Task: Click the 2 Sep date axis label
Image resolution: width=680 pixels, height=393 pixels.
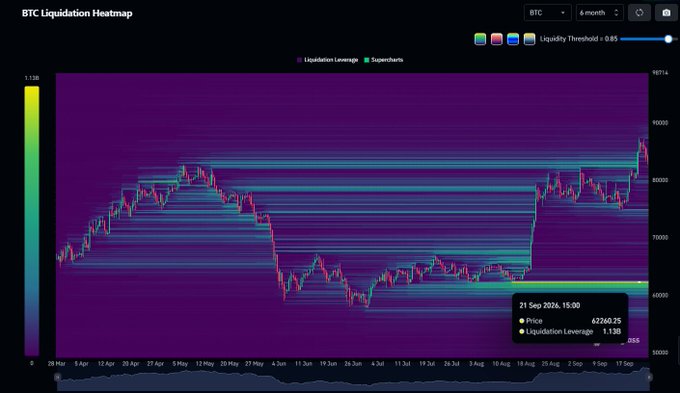Action: pyautogui.click(x=575, y=364)
